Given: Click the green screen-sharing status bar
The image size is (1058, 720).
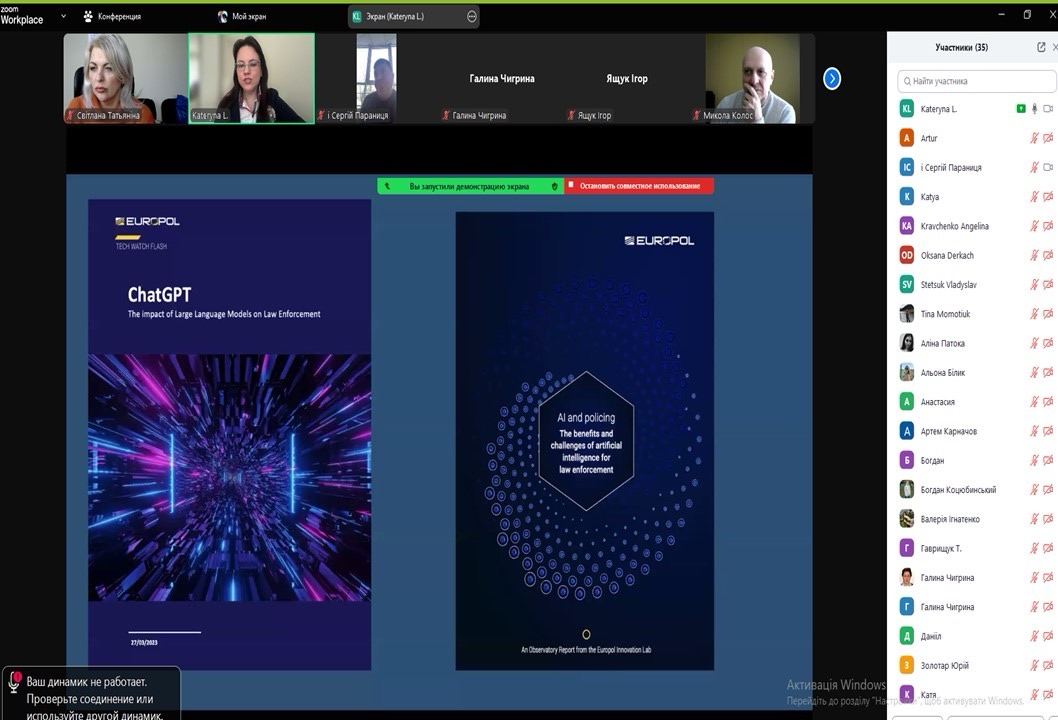Looking at the screenshot, I should coord(470,186).
